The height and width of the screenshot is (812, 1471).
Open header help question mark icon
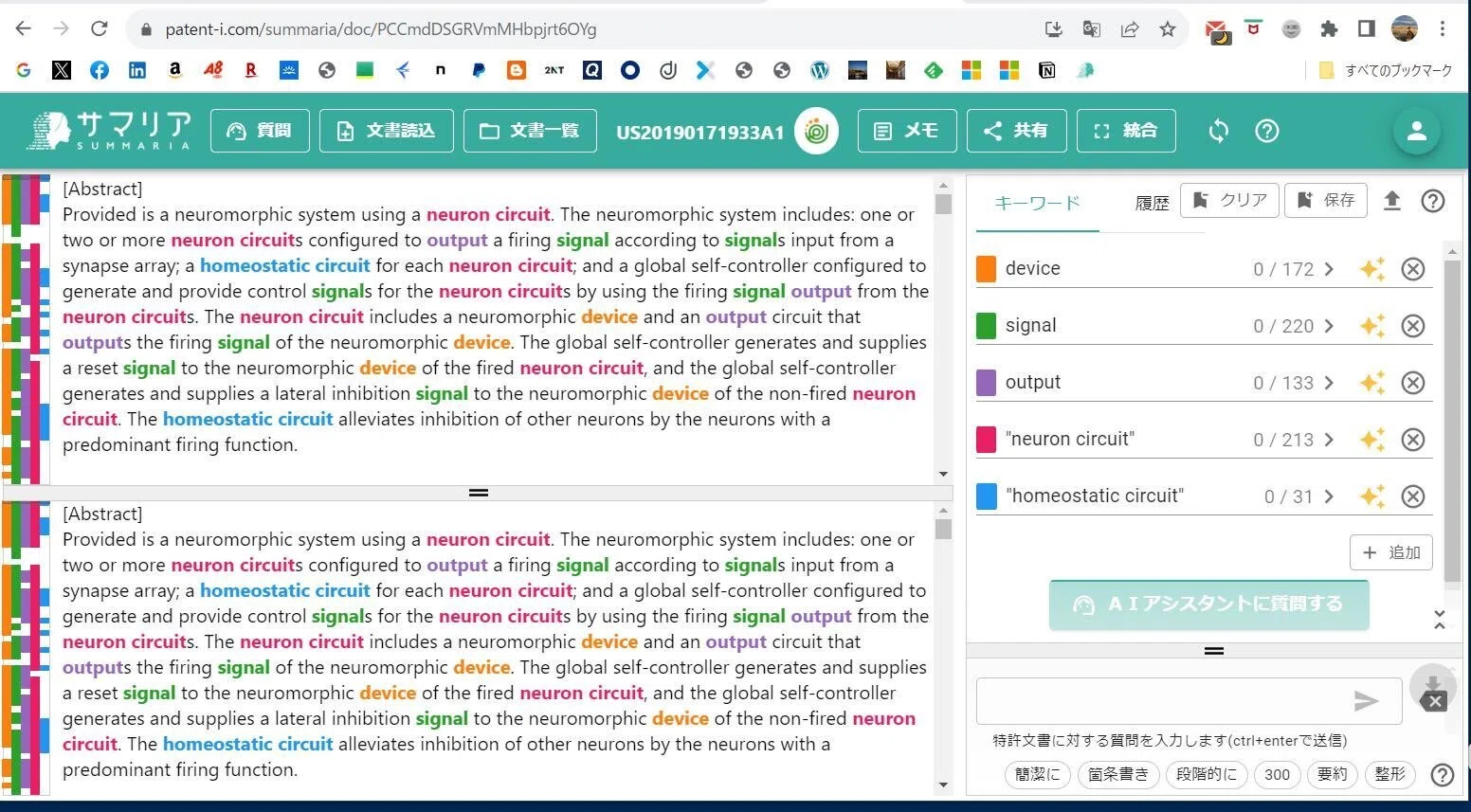1267,131
